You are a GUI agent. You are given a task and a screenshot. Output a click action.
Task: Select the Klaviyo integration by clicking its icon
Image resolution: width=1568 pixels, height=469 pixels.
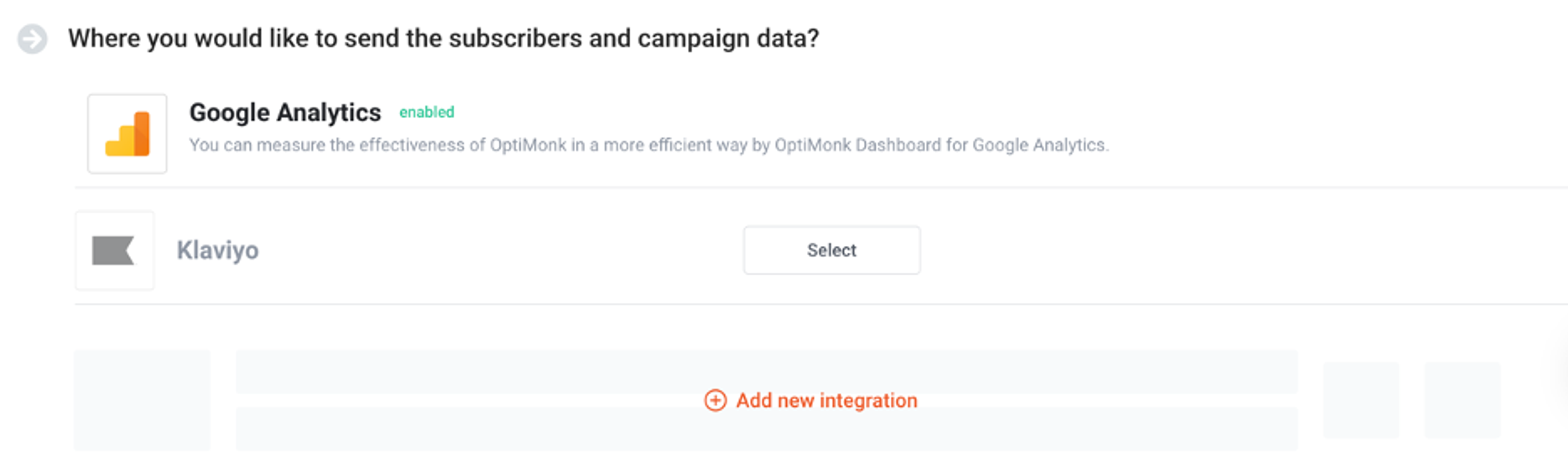tap(114, 250)
